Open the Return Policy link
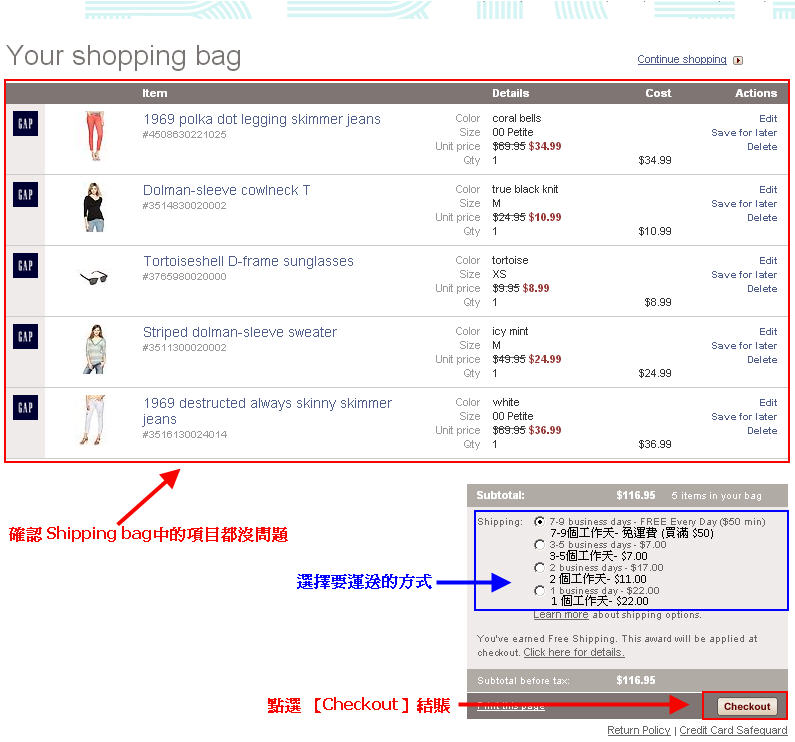This screenshot has width=795, height=742. [x=638, y=730]
